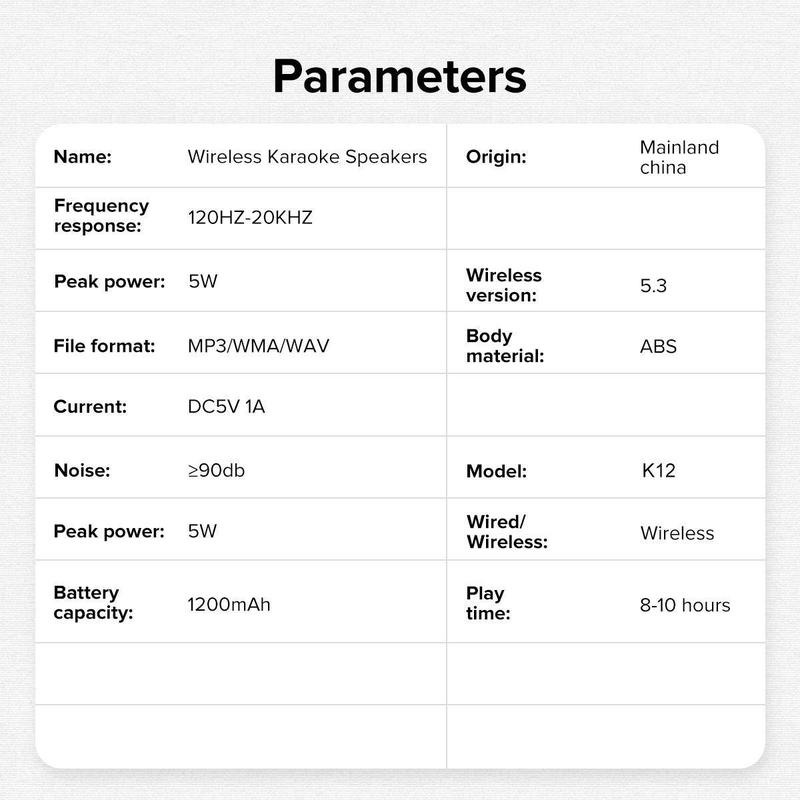Viewport: 800px width, 800px height.
Task: Click the DC5V 1A current value
Action: click(226, 407)
